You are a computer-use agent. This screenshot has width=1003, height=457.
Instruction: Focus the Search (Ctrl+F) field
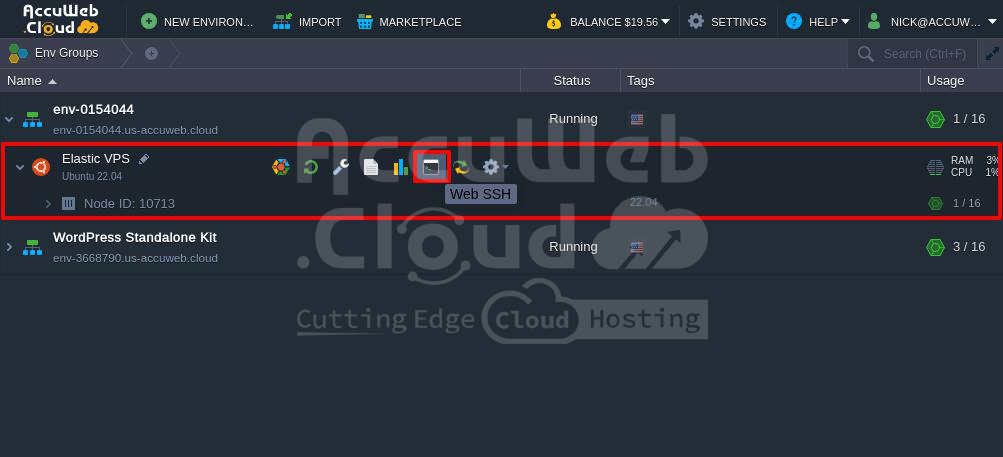[912, 54]
